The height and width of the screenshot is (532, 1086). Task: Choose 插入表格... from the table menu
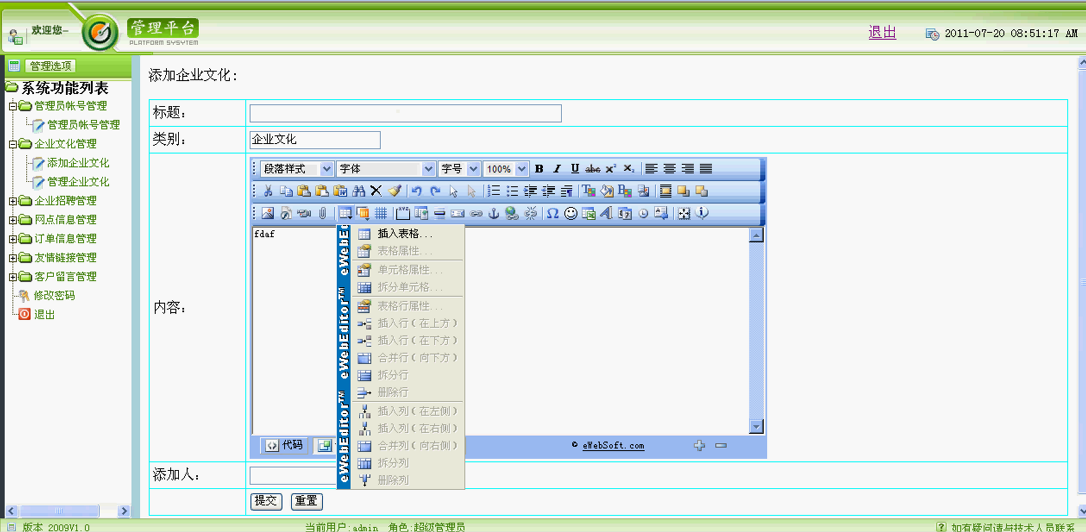click(x=407, y=234)
